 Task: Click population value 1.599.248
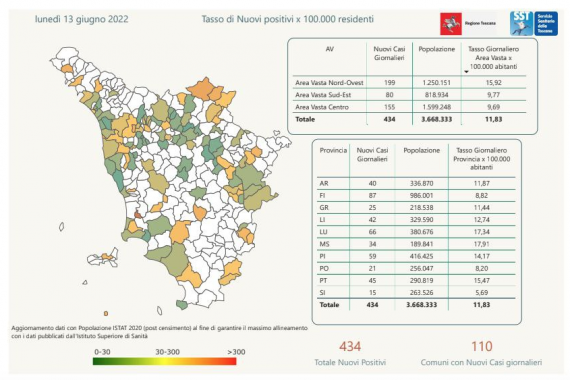pyautogui.click(x=437, y=107)
